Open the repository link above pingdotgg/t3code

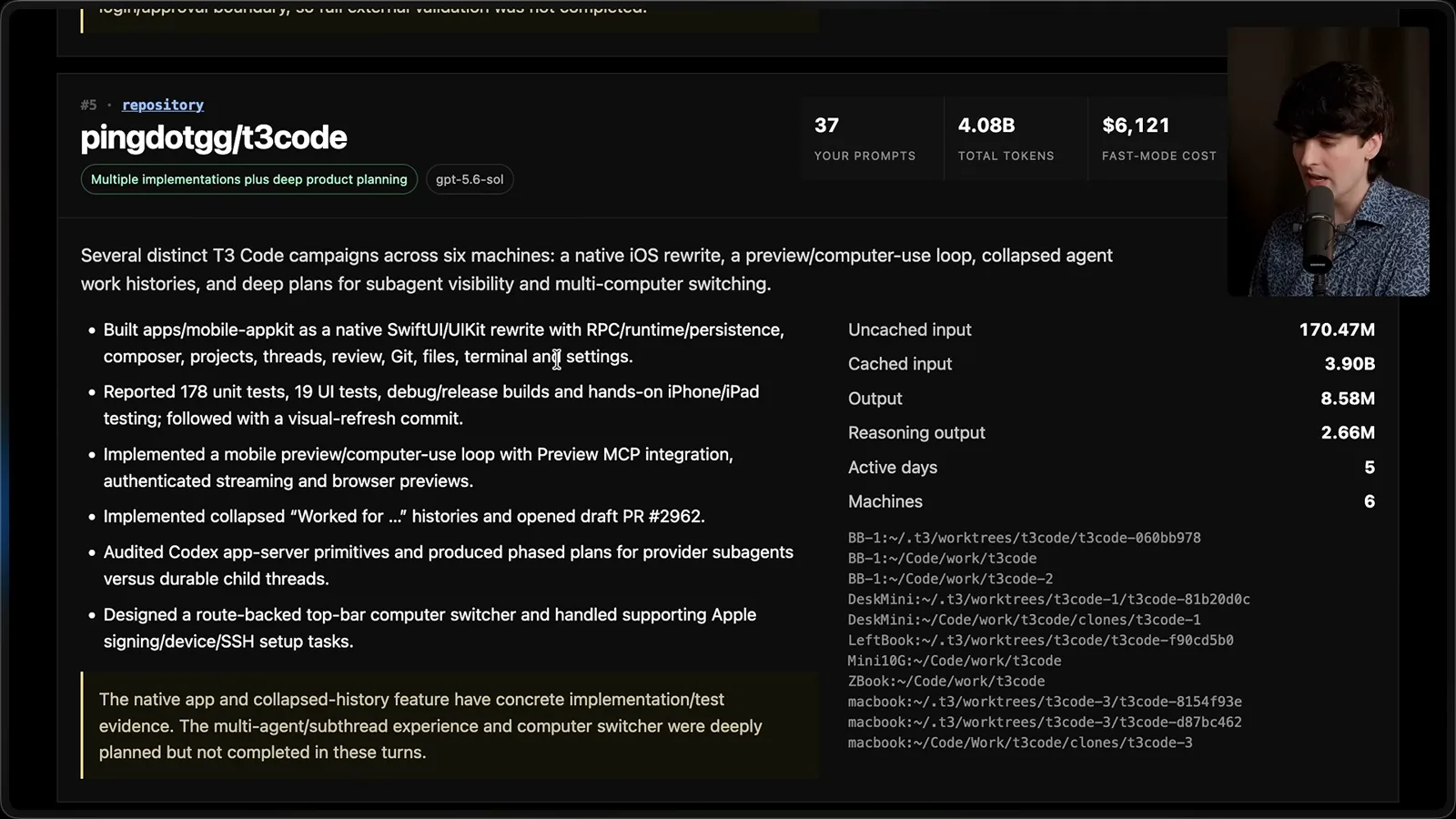163,105
